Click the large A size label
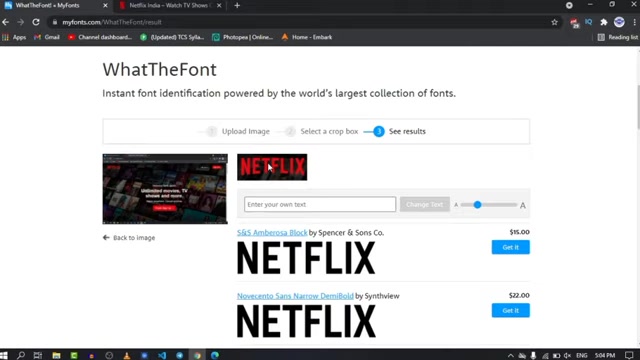 [x=523, y=205]
